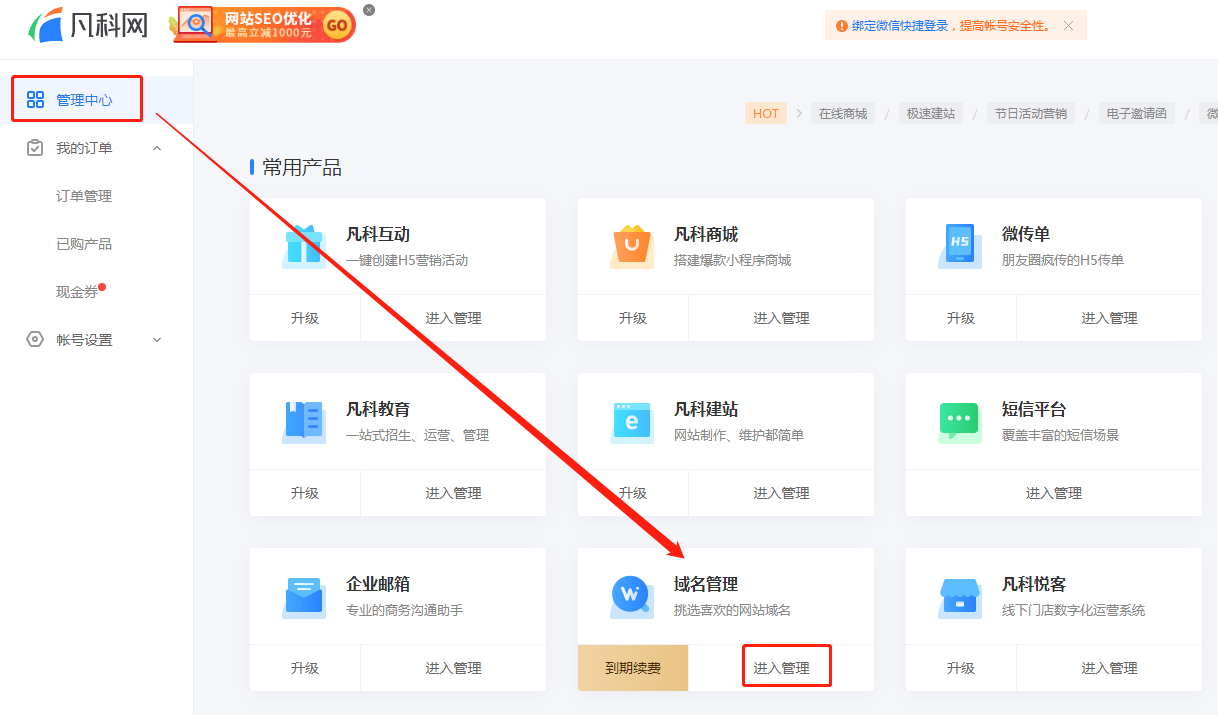This screenshot has height=715, width=1218.
Task: Click the 一键创建H5营销活动 description text
Action: (407, 260)
